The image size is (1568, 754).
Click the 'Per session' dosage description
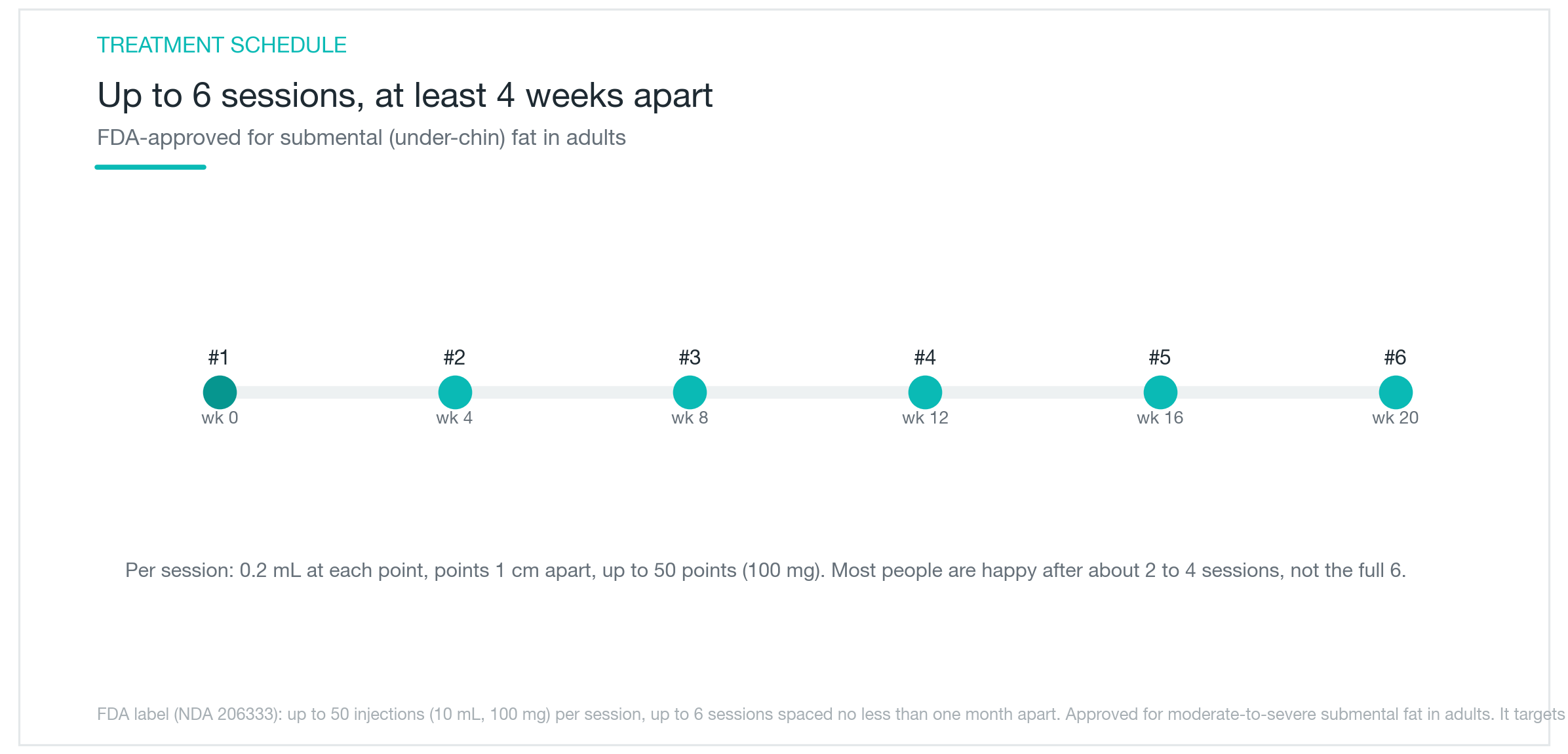[766, 570]
